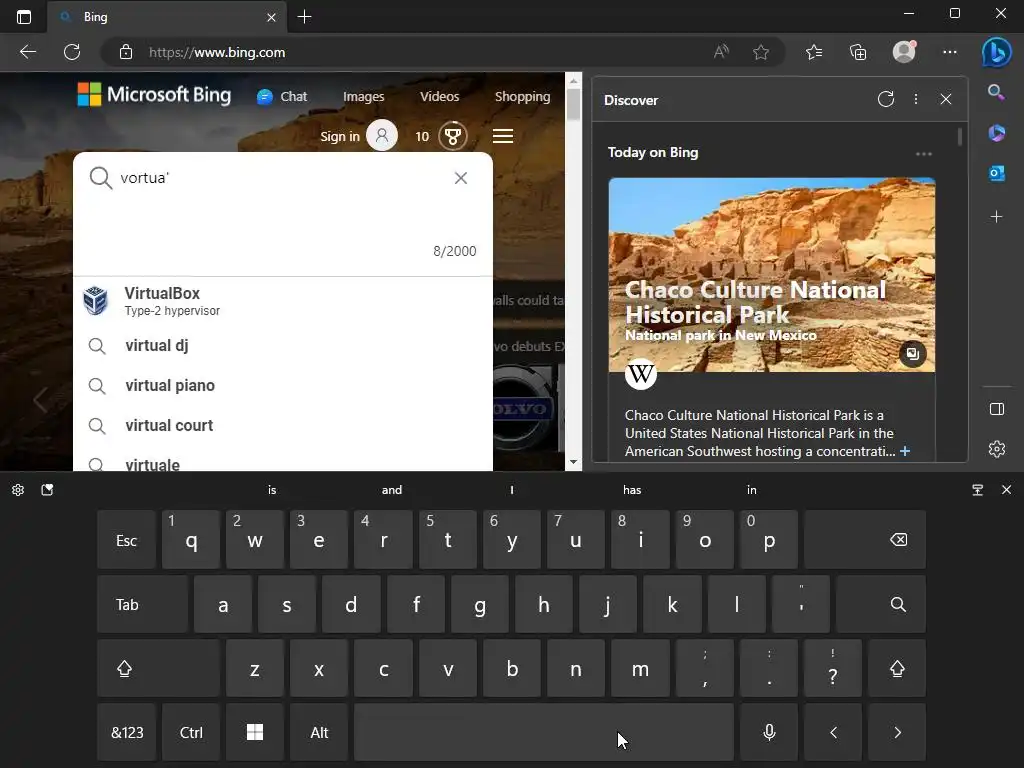Click the Discover panel scrollbar
The width and height of the screenshot is (1024, 768).
pos(960,137)
